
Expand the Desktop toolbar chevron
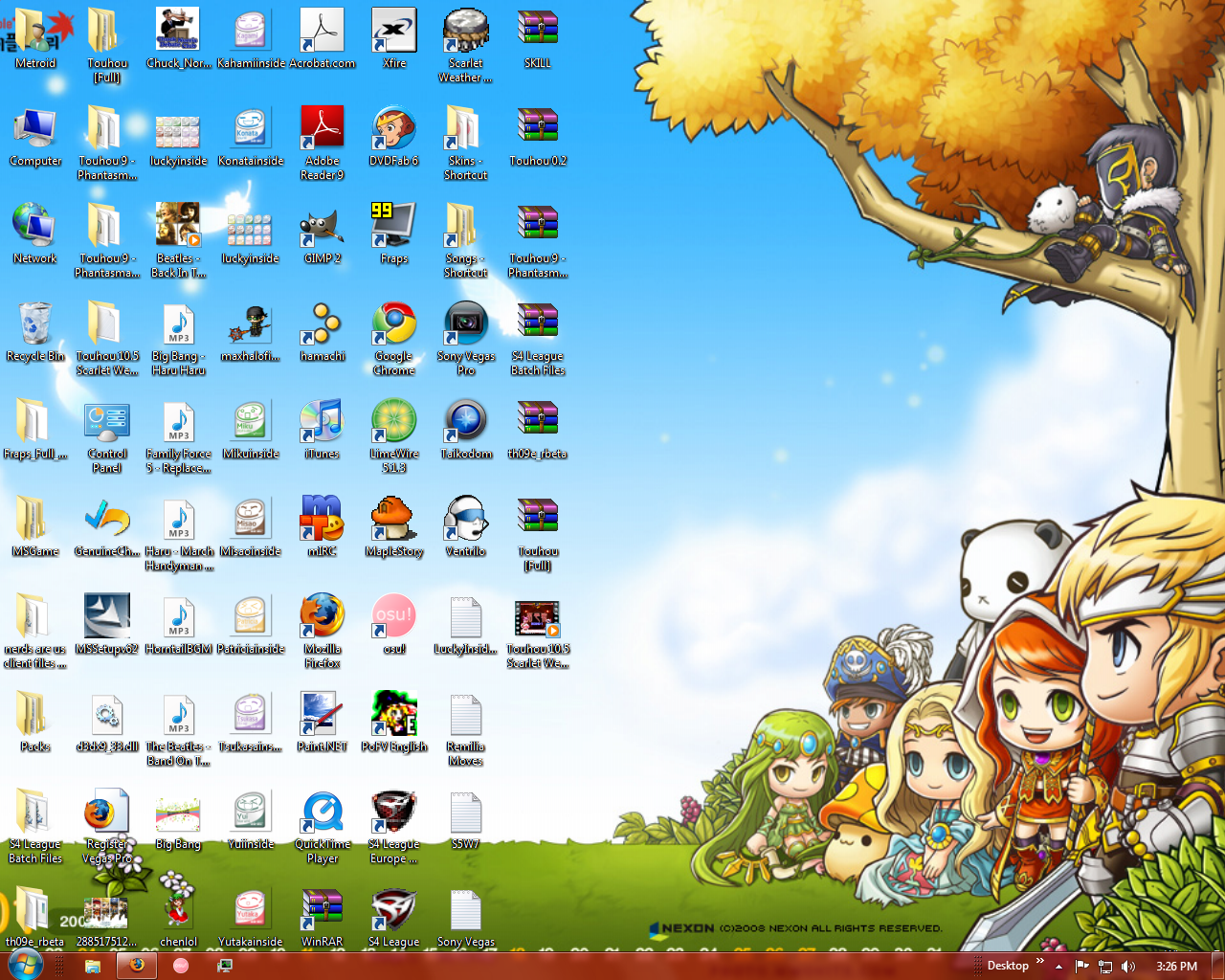point(1040,961)
